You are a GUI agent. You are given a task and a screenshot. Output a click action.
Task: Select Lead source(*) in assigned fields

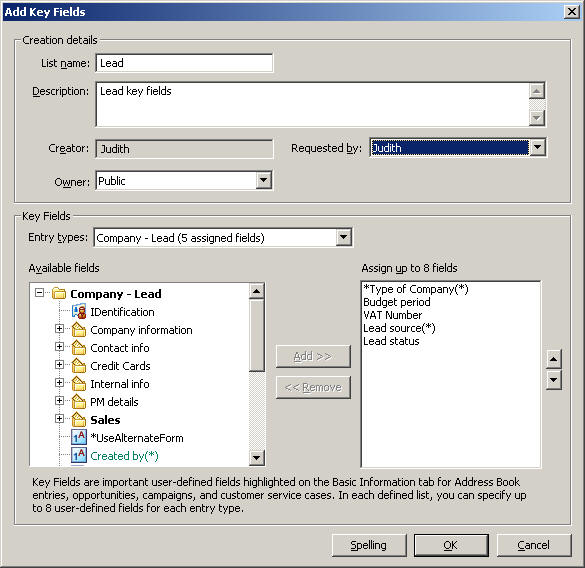(x=399, y=328)
